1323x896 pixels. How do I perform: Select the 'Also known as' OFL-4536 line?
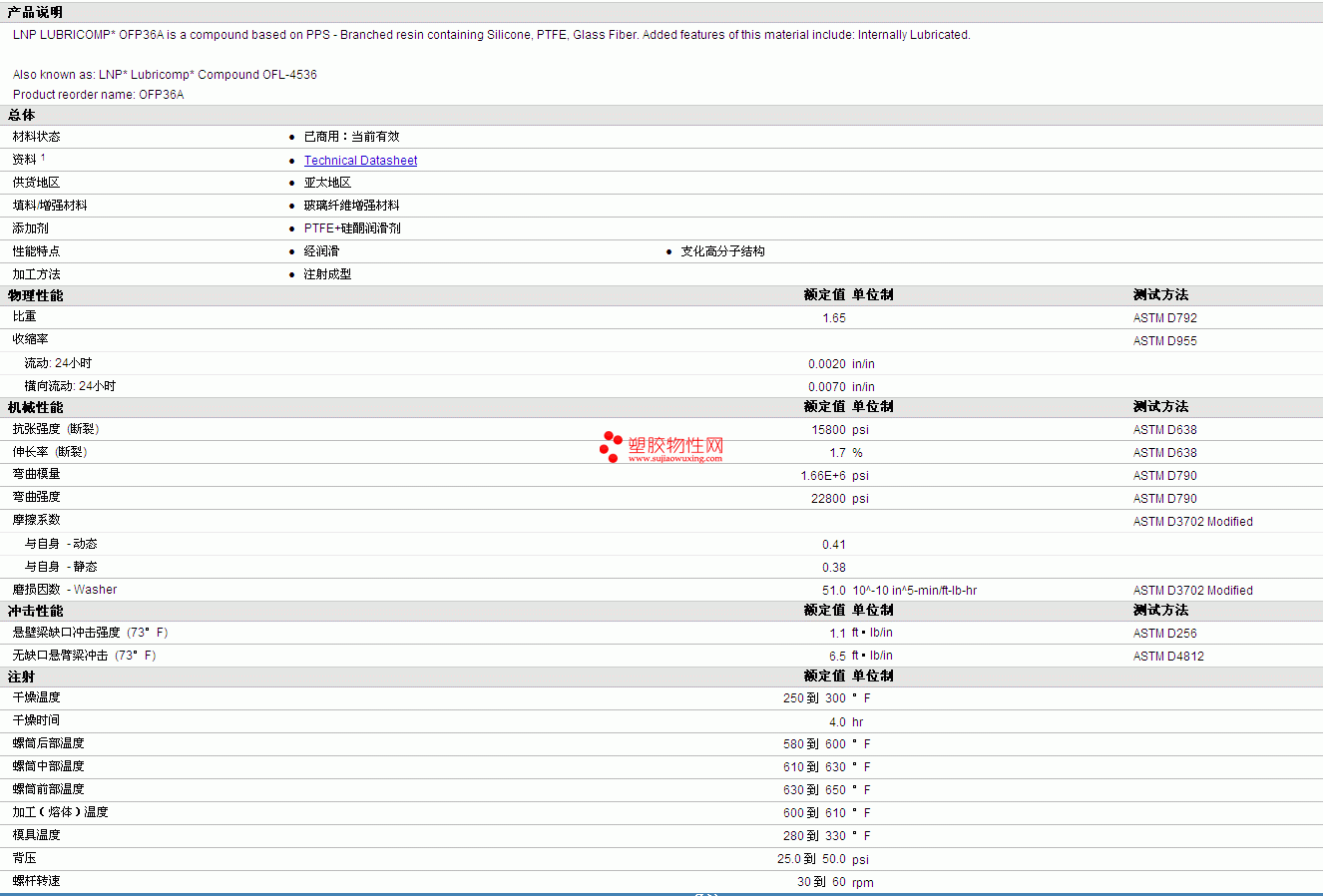(165, 75)
